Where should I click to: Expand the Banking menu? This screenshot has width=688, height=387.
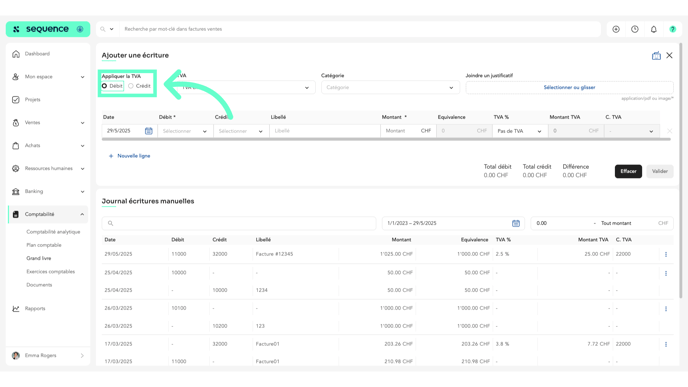pos(48,191)
